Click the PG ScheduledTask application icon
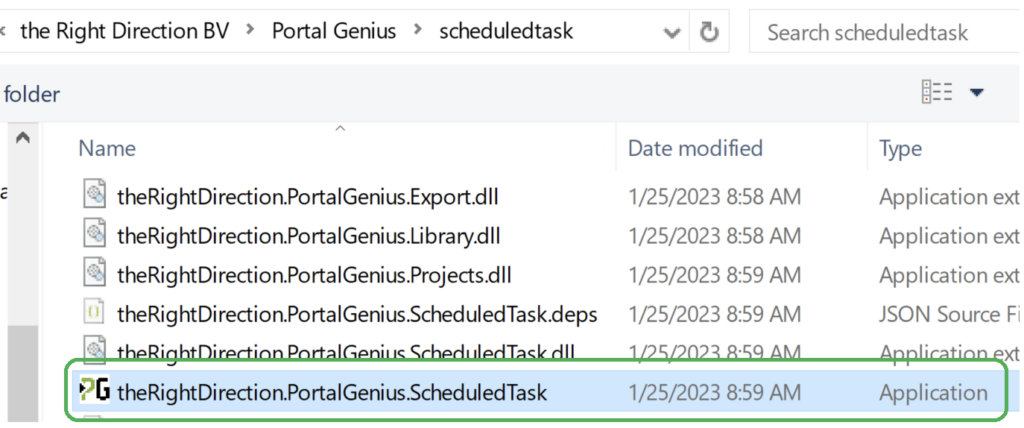Viewport: 1024px width, 428px height. pos(95,392)
